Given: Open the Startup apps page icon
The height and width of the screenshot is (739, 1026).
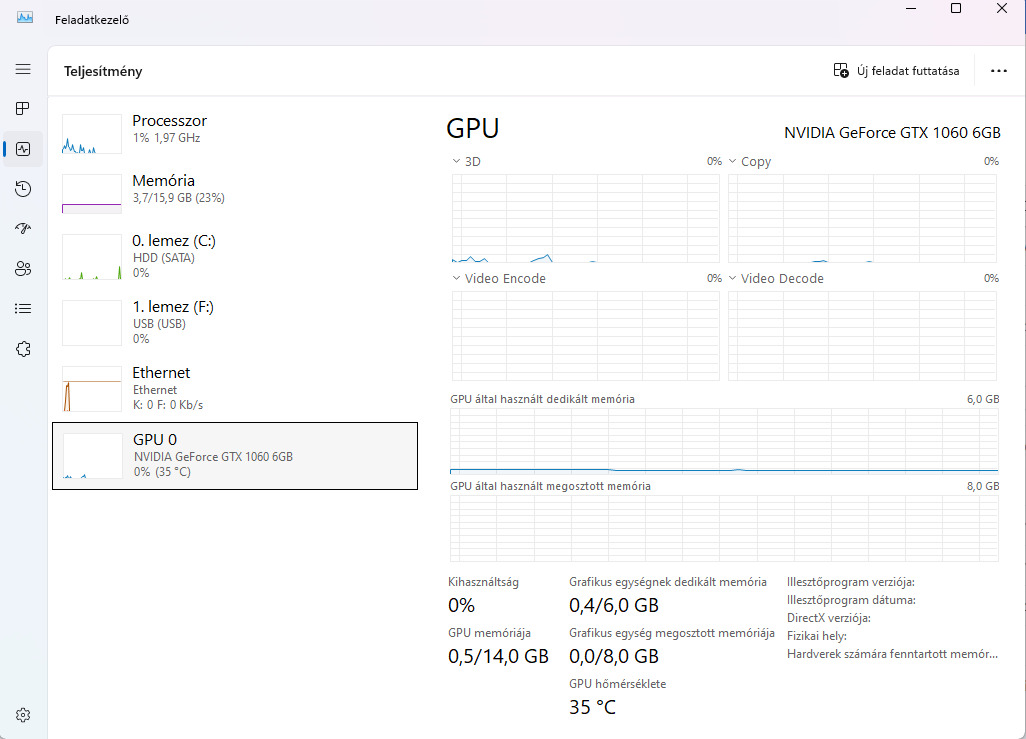Looking at the screenshot, I should tap(23, 229).
